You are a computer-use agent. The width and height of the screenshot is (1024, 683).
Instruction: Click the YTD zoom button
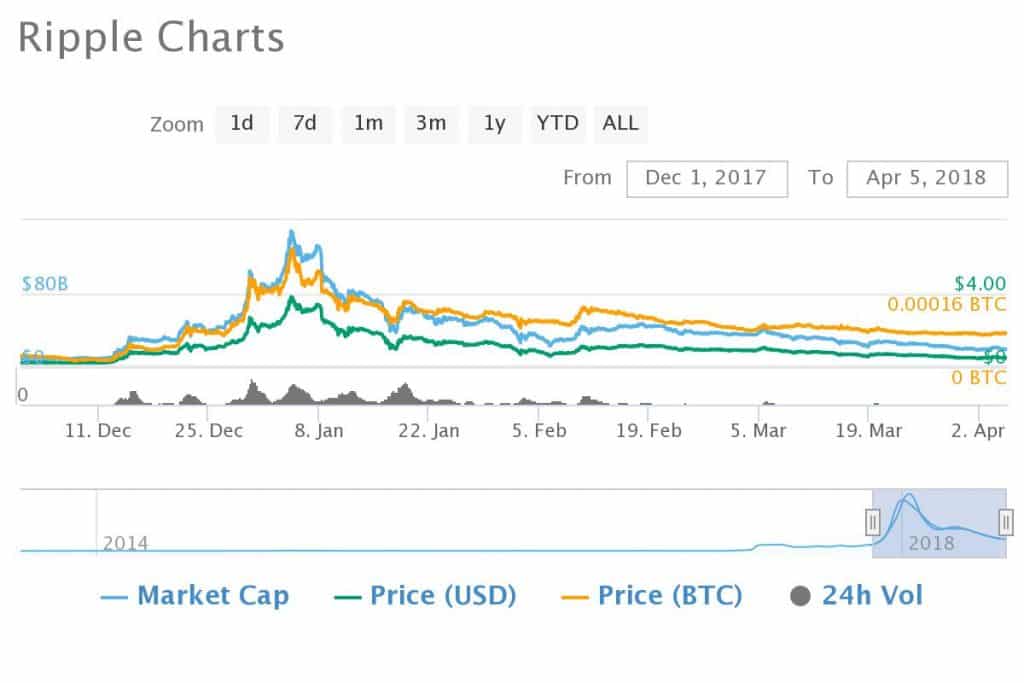coord(557,124)
